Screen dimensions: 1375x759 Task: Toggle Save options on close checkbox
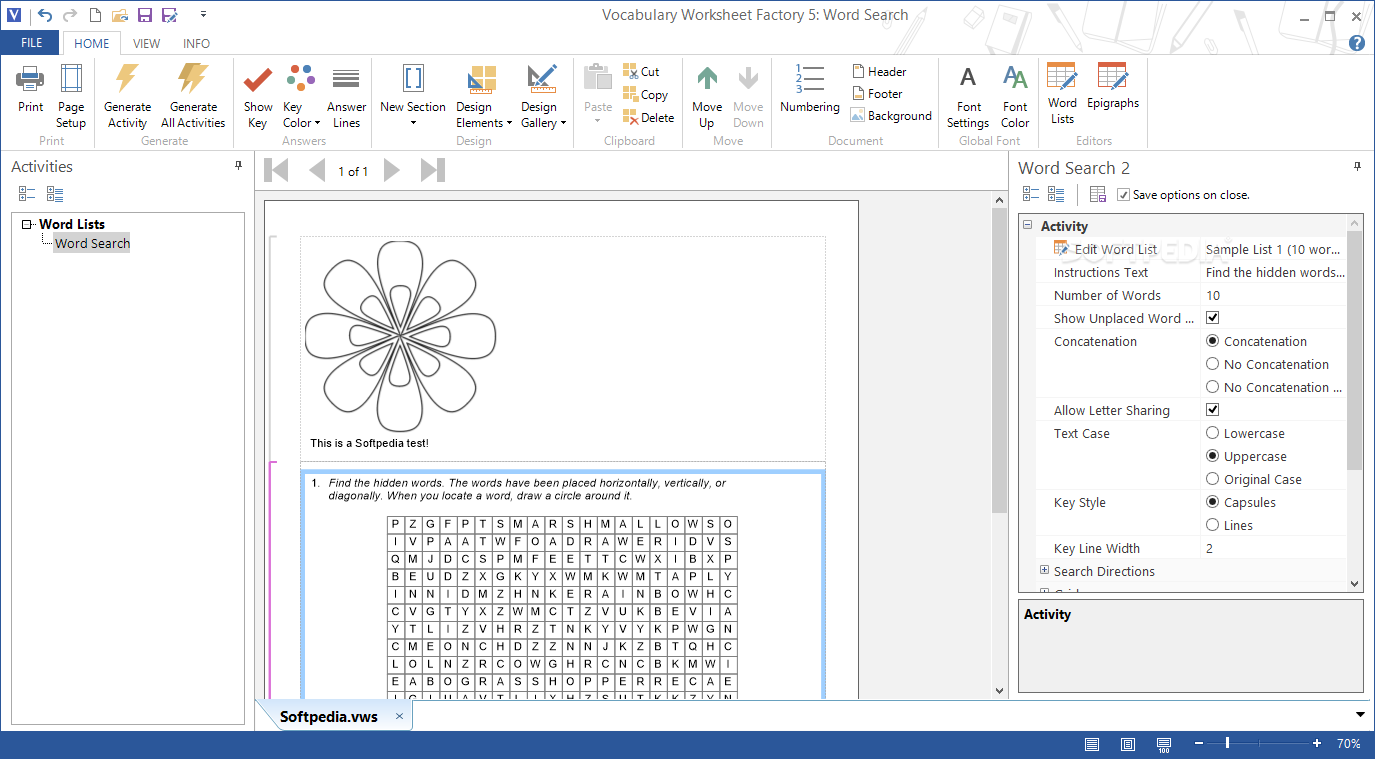pyautogui.click(x=1123, y=194)
